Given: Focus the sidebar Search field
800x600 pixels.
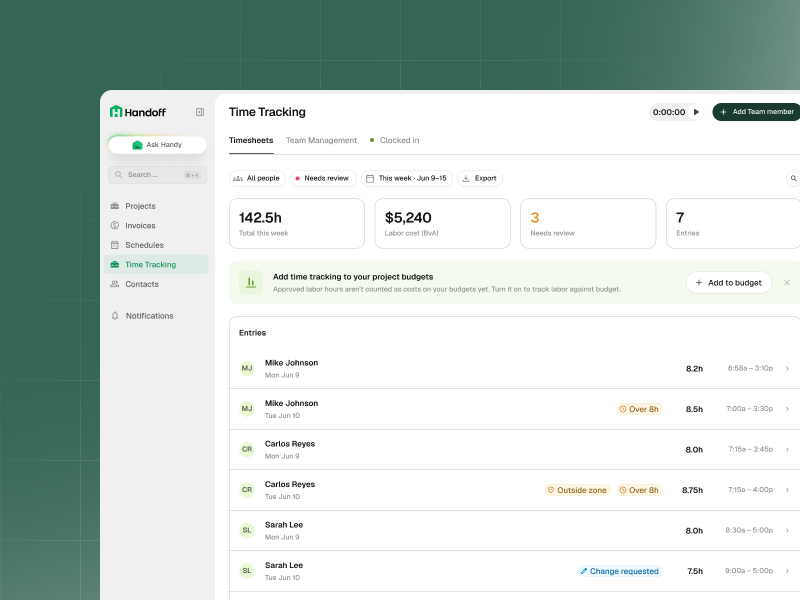Looking at the screenshot, I should coord(157,175).
